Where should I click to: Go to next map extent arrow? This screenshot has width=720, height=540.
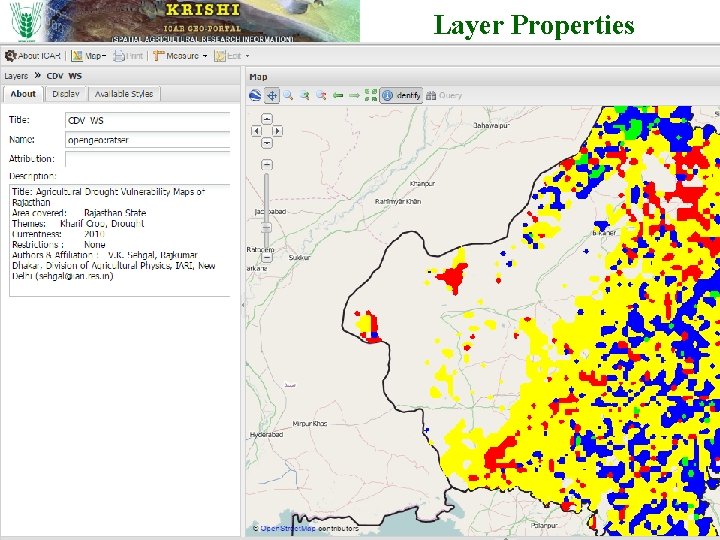pos(354,95)
